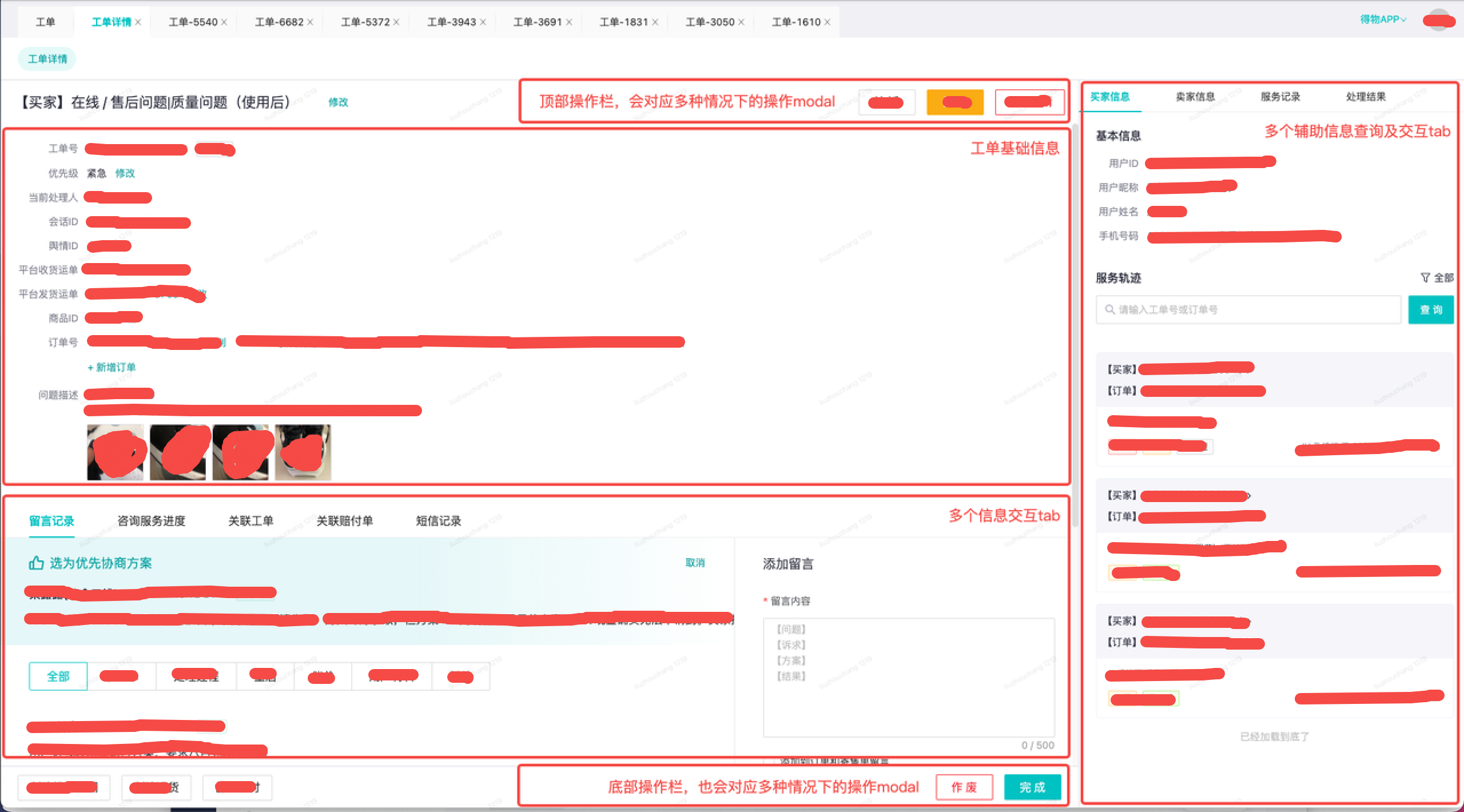Switch to the 卖家信息 tab
Image resolution: width=1464 pixels, height=812 pixels.
(x=1195, y=97)
